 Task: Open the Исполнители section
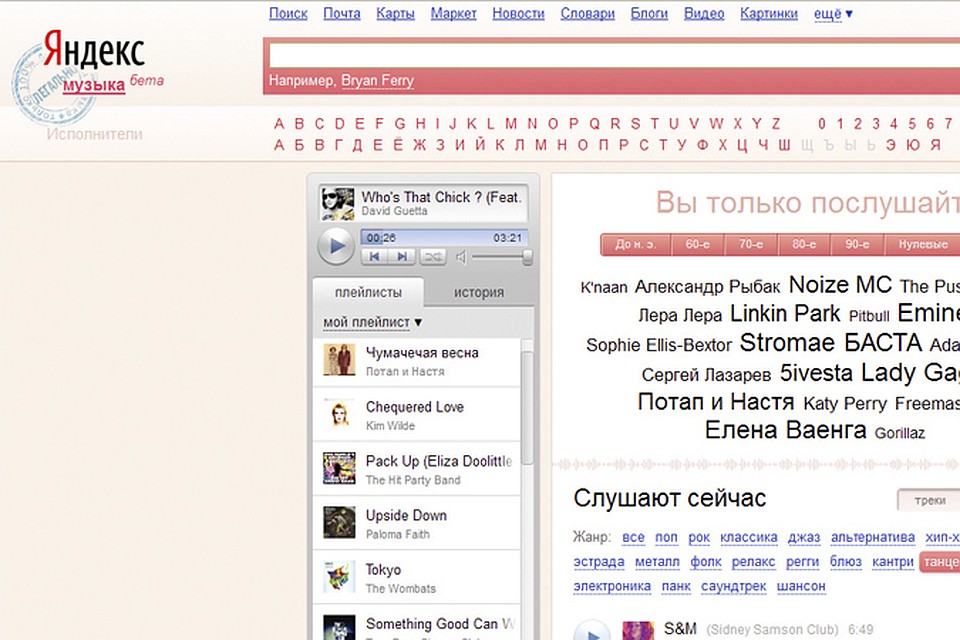[94, 134]
